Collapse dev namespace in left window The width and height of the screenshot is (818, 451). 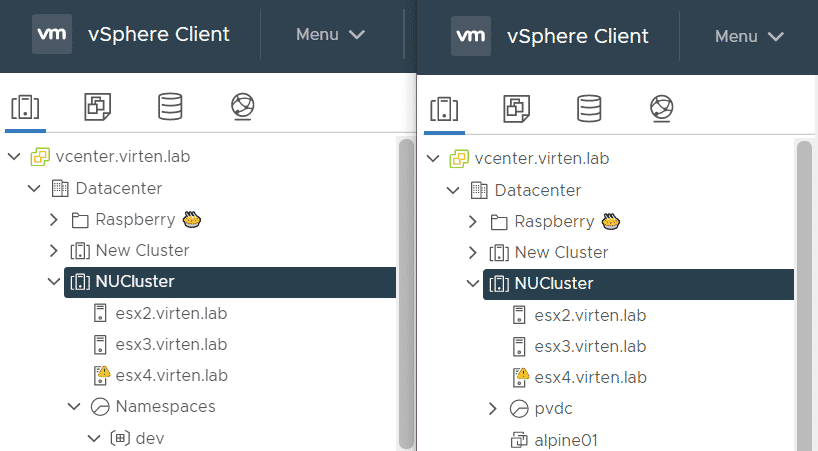(94, 438)
